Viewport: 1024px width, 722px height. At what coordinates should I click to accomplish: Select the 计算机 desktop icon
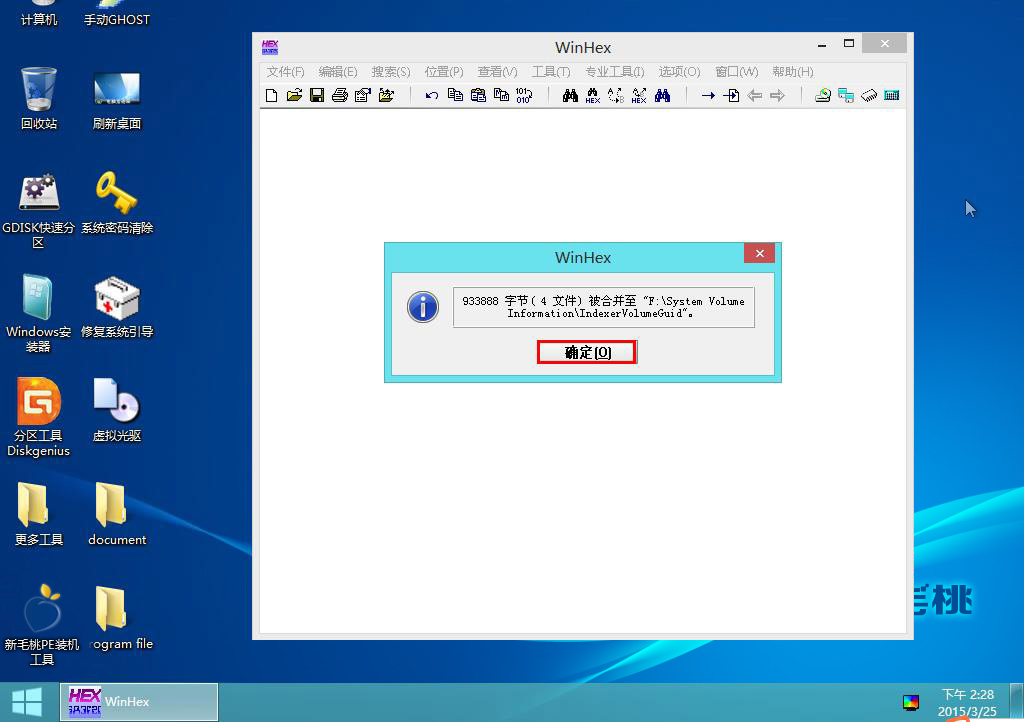[39, 13]
